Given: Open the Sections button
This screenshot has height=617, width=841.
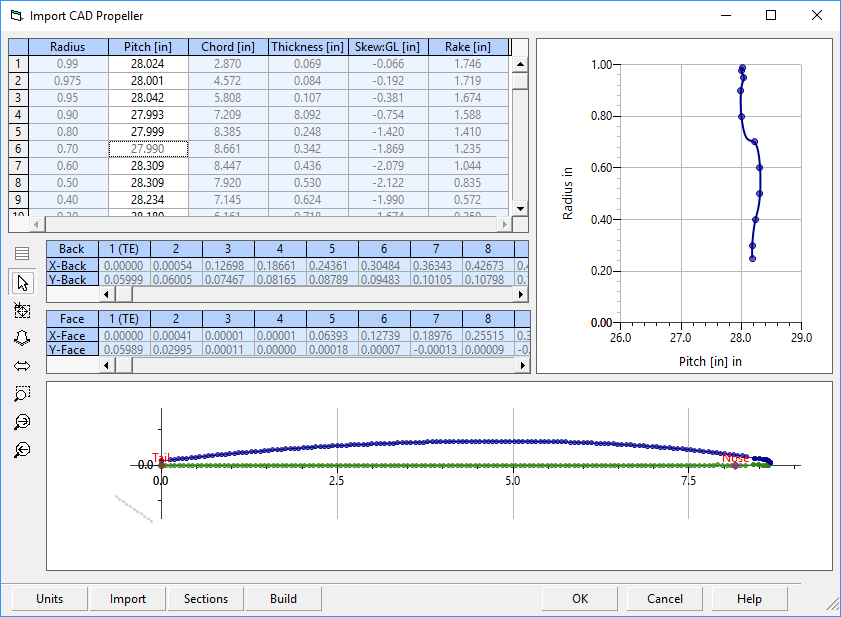Looking at the screenshot, I should [206, 599].
